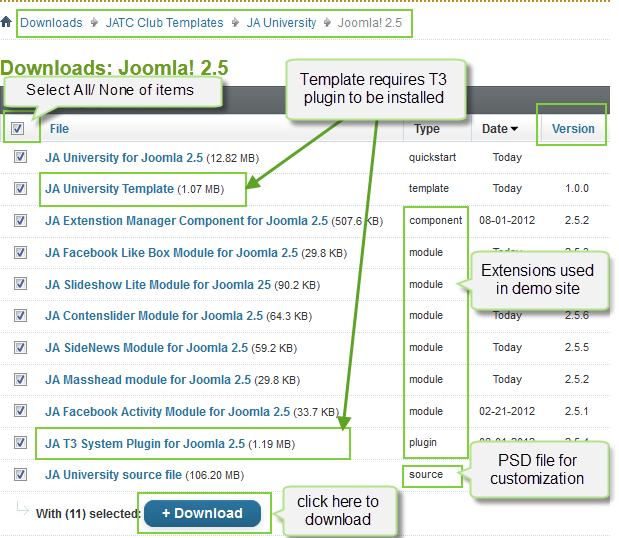Viewport: 619px width, 538px height.
Task: Open JA University breadcrumb link
Action: (281, 23)
